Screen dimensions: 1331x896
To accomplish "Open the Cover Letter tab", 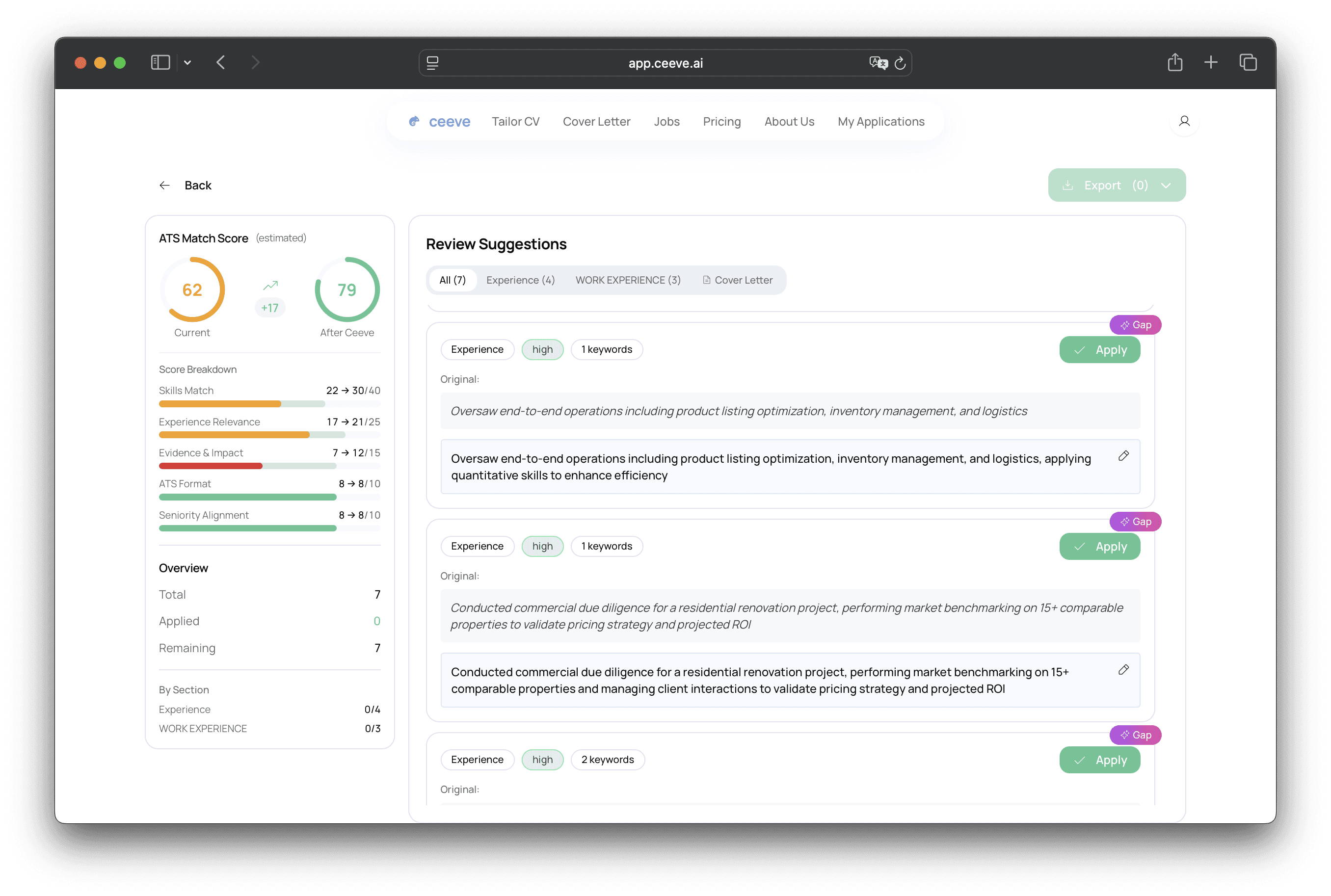I will 737,280.
